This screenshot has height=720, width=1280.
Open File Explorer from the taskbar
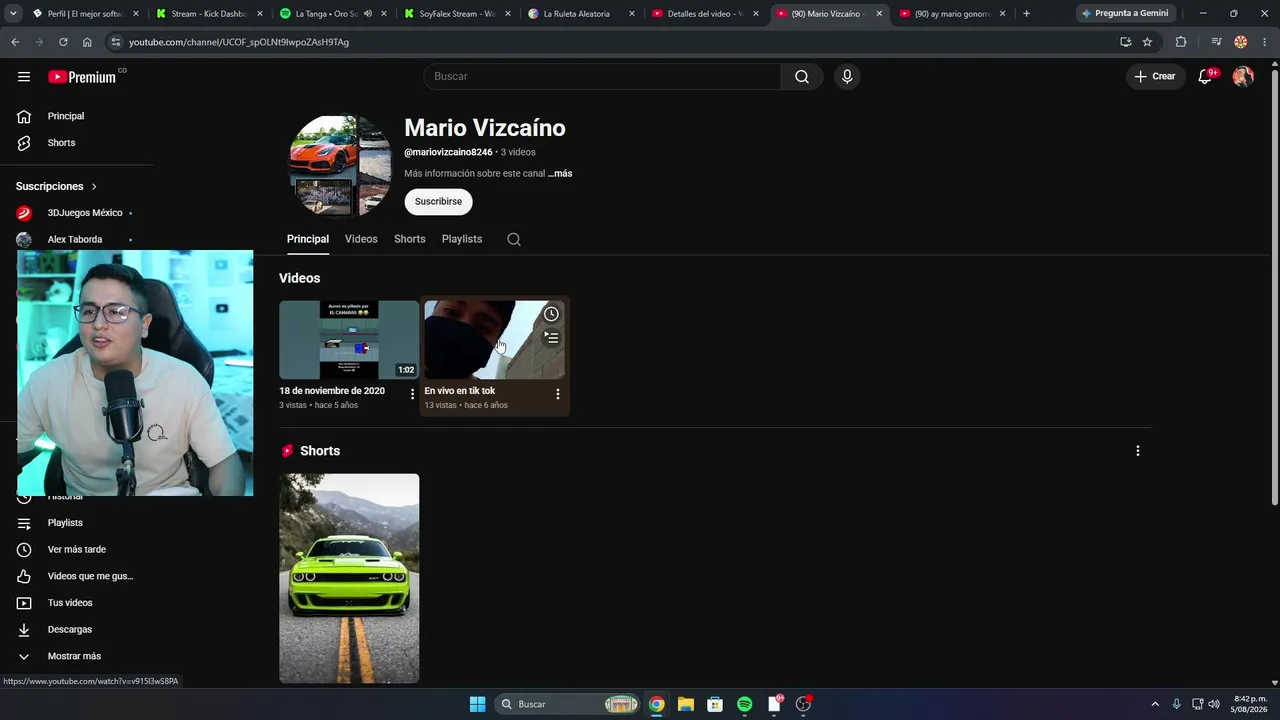[686, 704]
